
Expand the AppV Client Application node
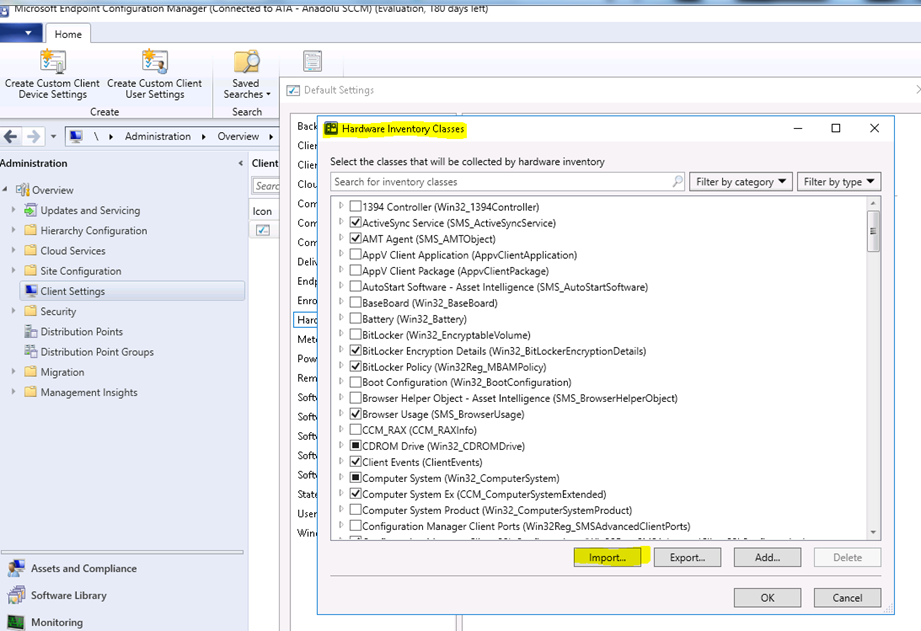point(341,254)
